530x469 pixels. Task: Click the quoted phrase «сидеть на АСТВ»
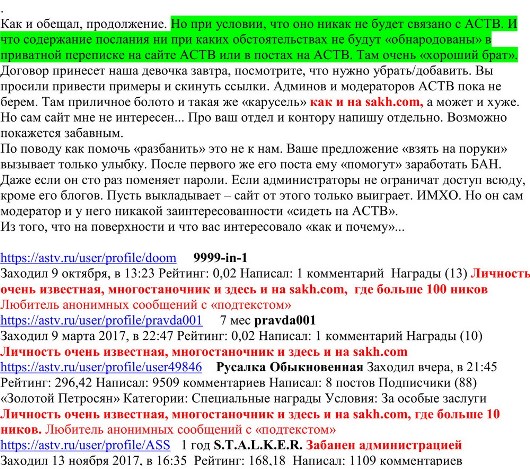click(x=340, y=211)
